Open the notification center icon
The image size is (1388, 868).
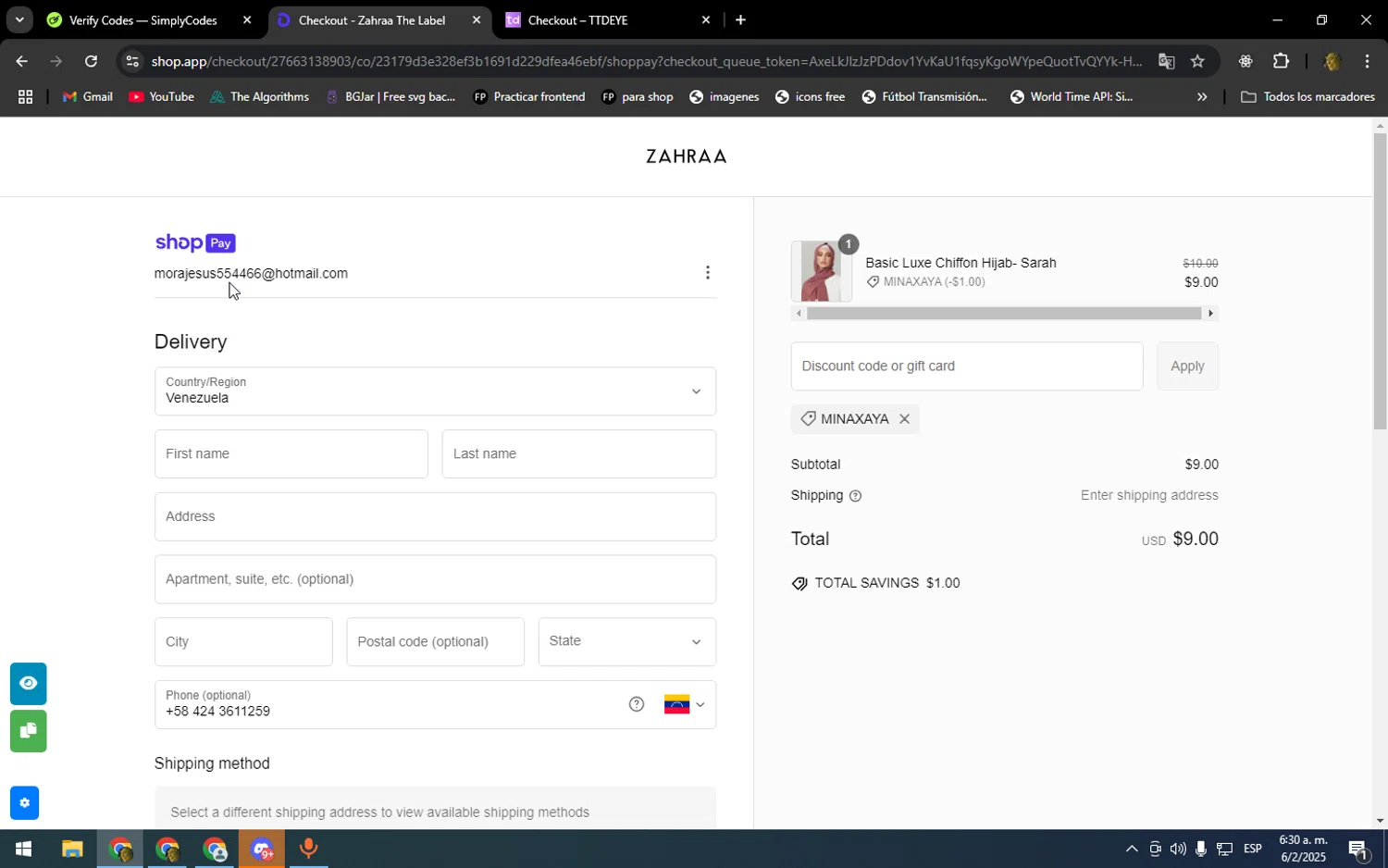(1359, 849)
